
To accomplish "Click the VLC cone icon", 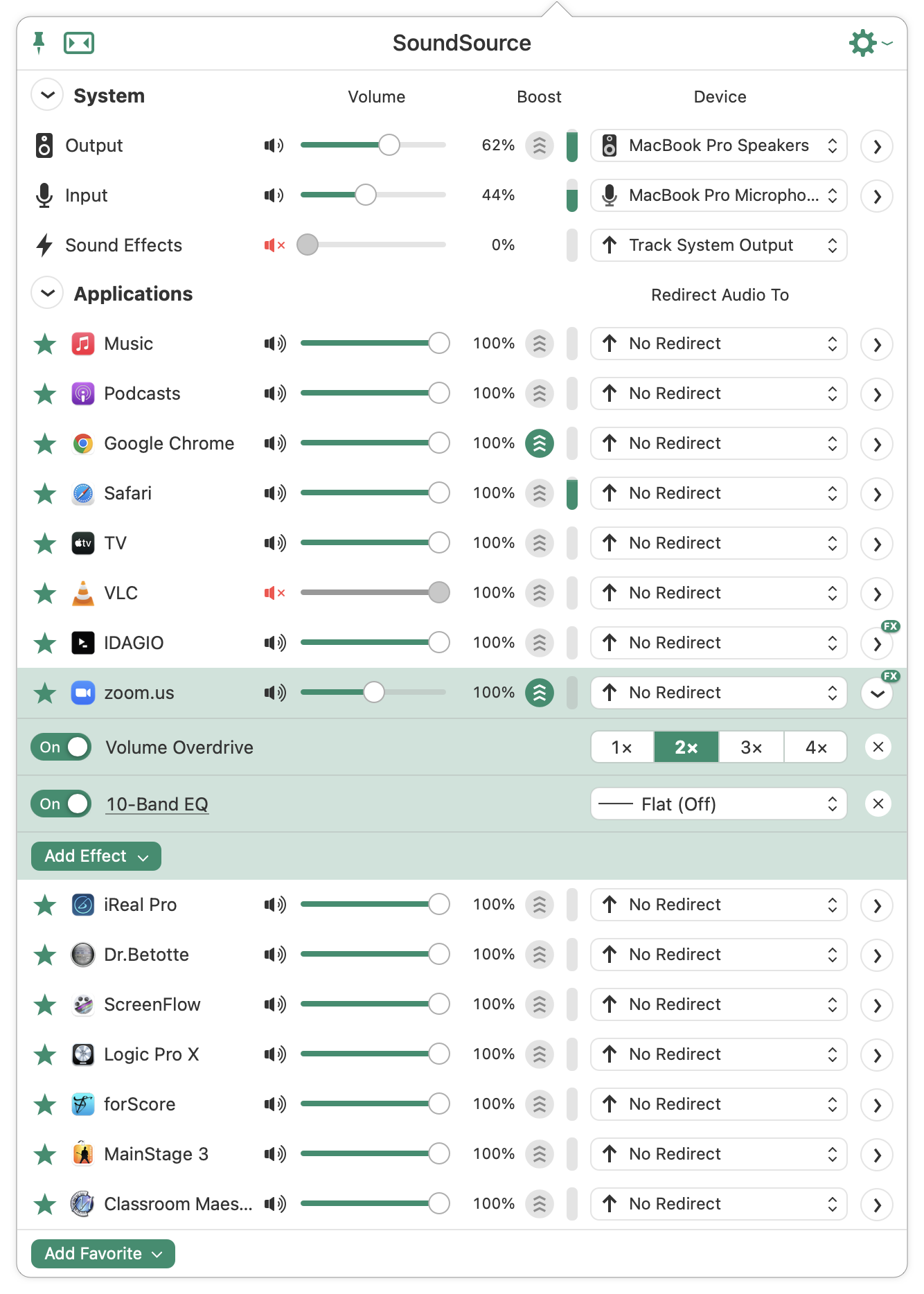I will (x=83, y=593).
